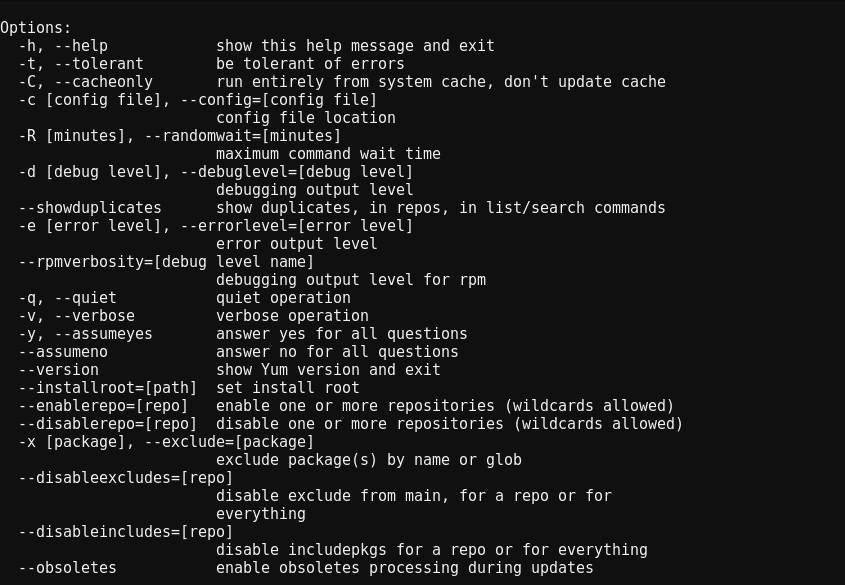Click the "Options:" heading text
Viewport: 845px width, 585px height.
tap(36, 28)
